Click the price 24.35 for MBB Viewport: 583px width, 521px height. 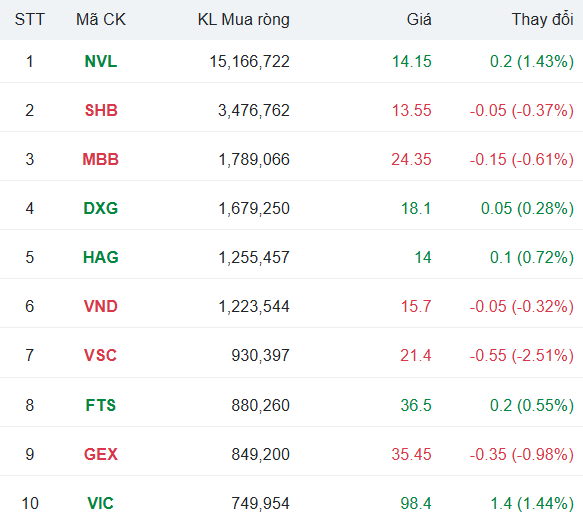tap(411, 160)
